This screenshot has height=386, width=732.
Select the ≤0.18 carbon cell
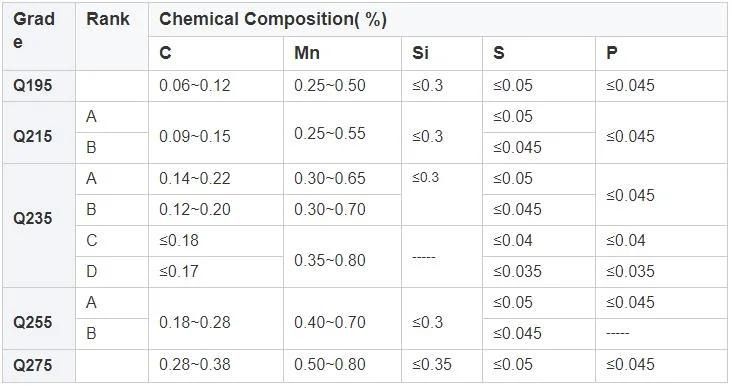click(216, 241)
